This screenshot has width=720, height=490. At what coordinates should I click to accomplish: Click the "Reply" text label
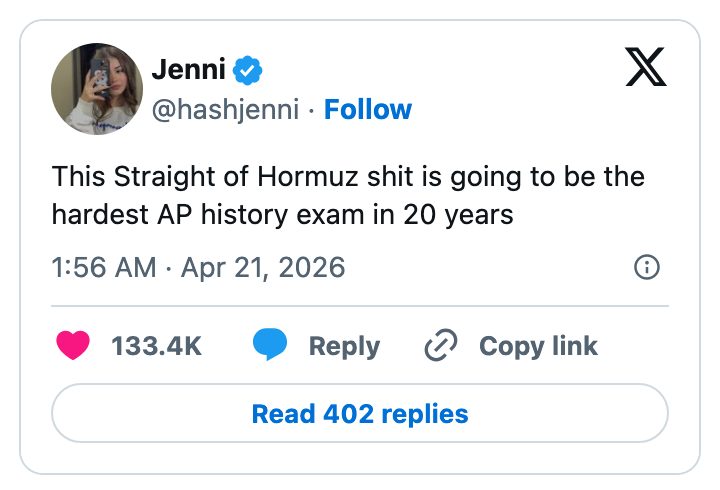coord(344,346)
